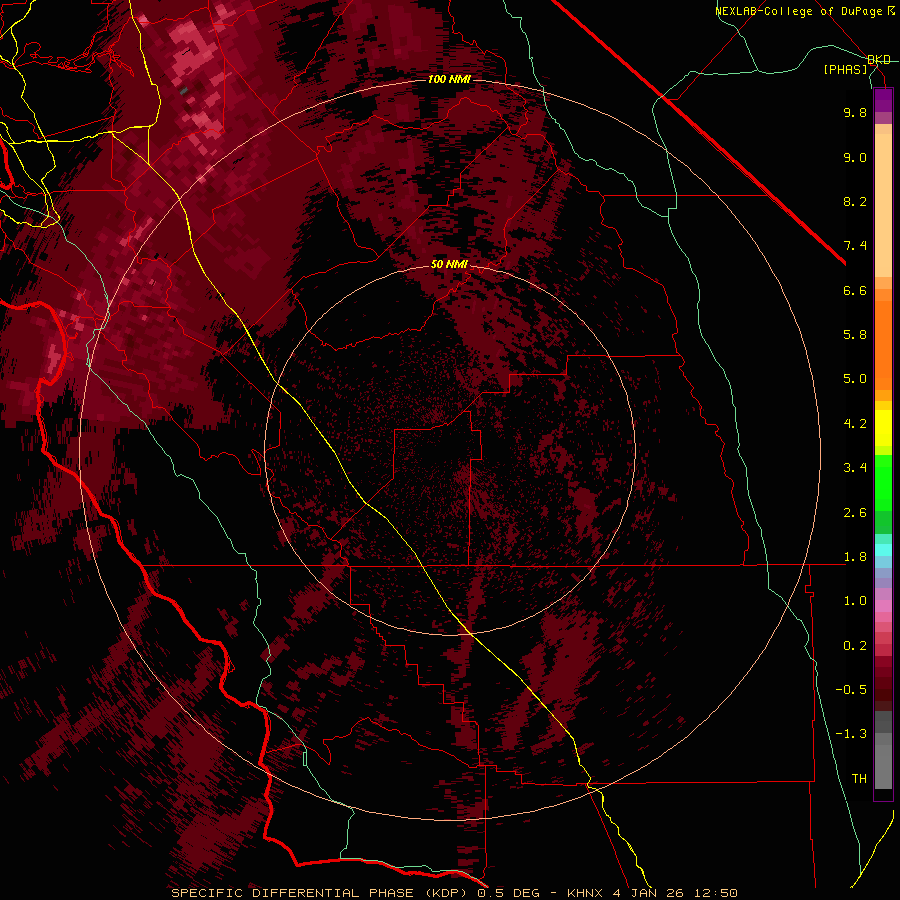The image size is (900, 900).
Task: Click the -1.3 value on the scale
Action: click(851, 734)
